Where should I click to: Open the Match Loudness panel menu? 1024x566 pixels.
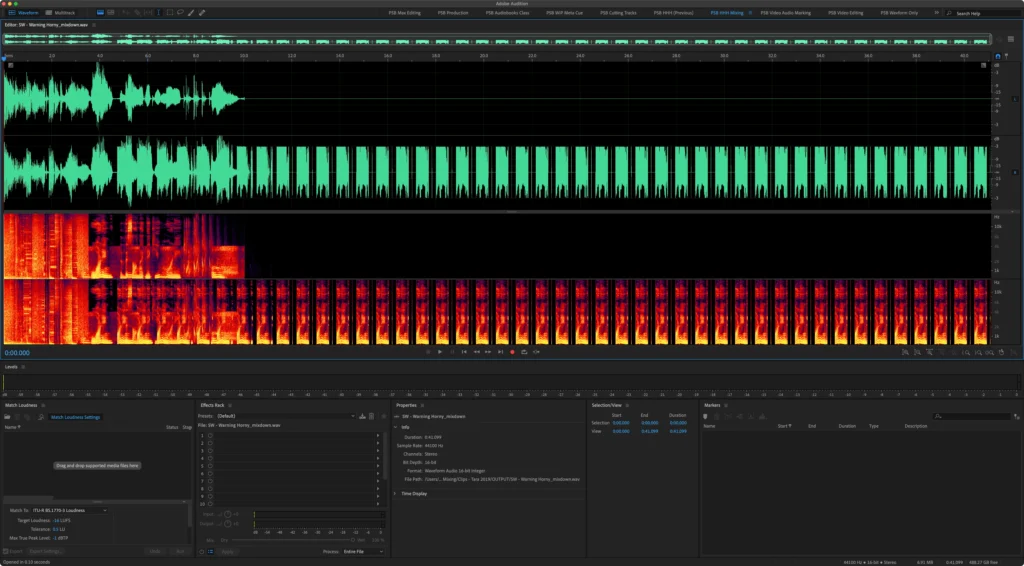(x=43, y=405)
